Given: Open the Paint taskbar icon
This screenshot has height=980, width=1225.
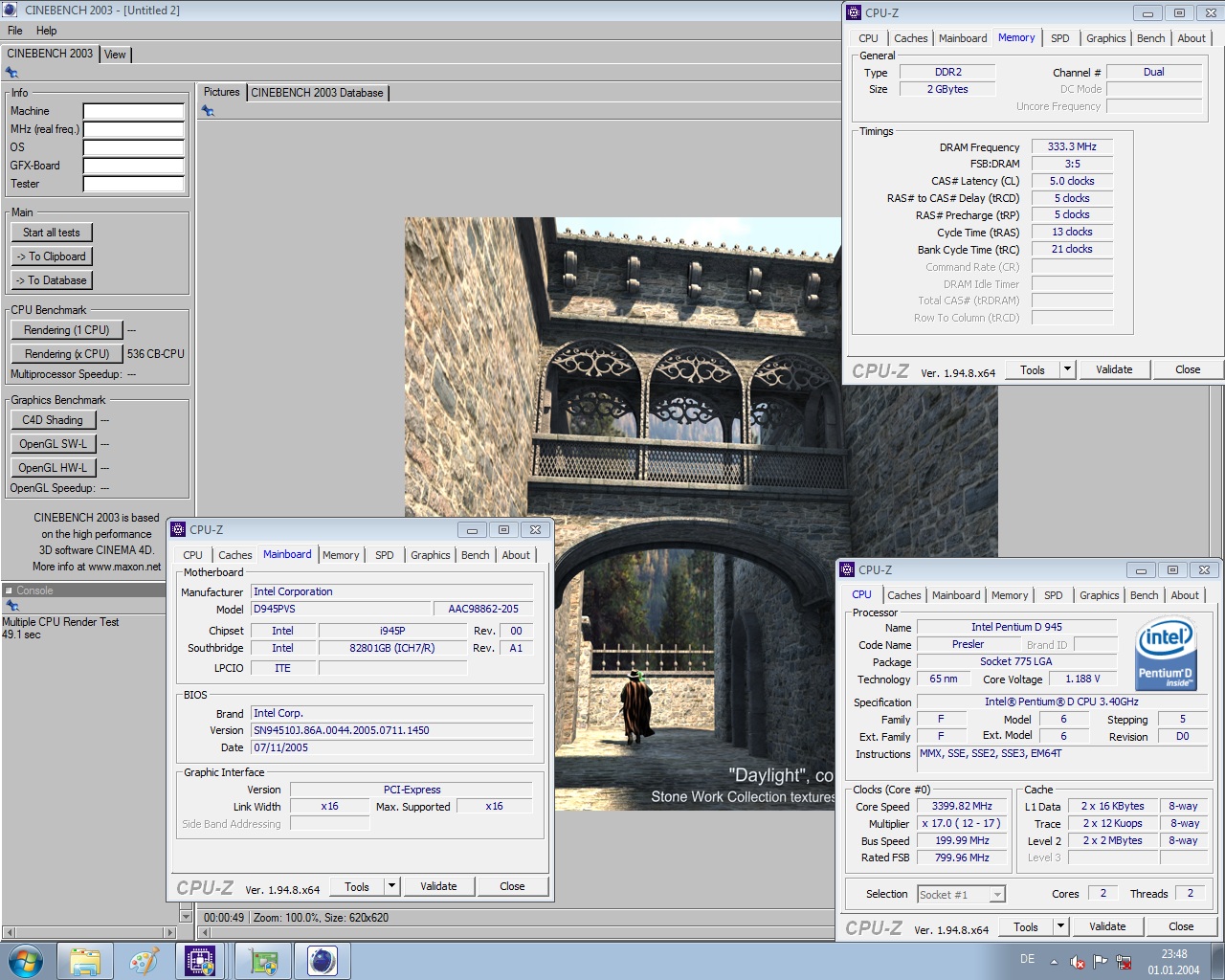Looking at the screenshot, I should 144,961.
